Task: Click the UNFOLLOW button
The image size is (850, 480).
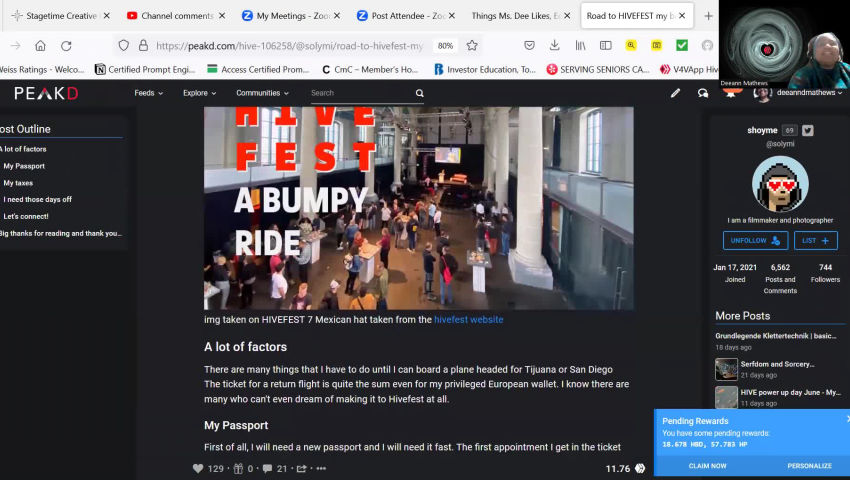Action: pos(755,240)
